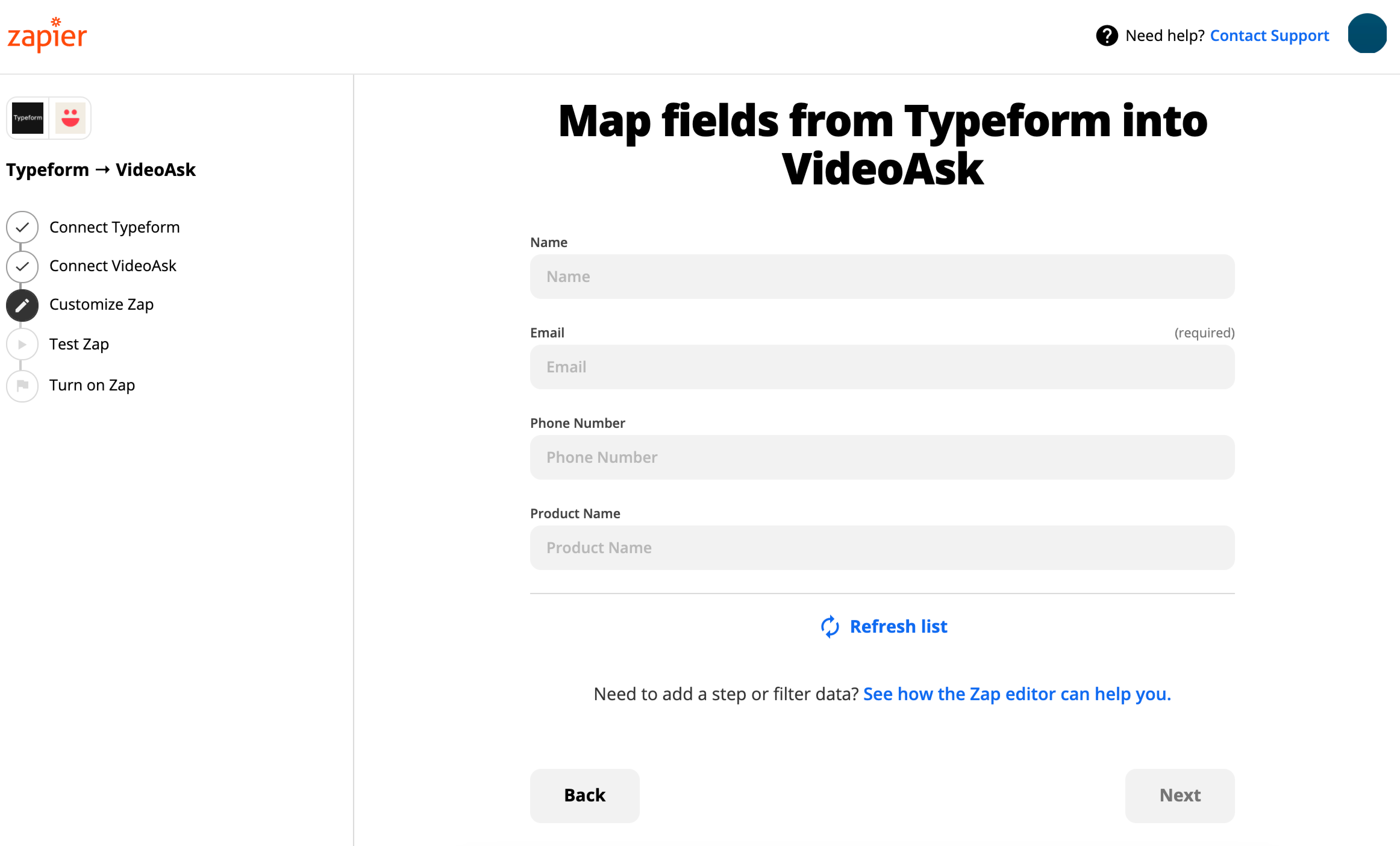Click the help question mark icon
Screen dimensions: 1400x846
[x=1107, y=36]
